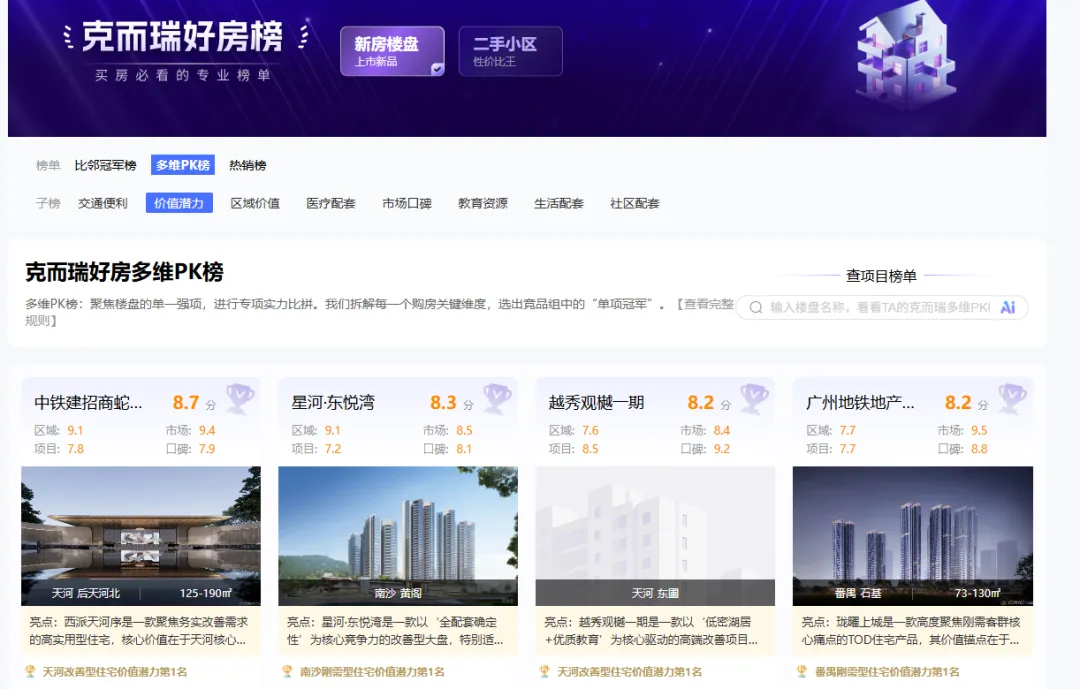
Task: Click 口碑: 9.2 on 越秀观樾一期
Action: (x=705, y=449)
